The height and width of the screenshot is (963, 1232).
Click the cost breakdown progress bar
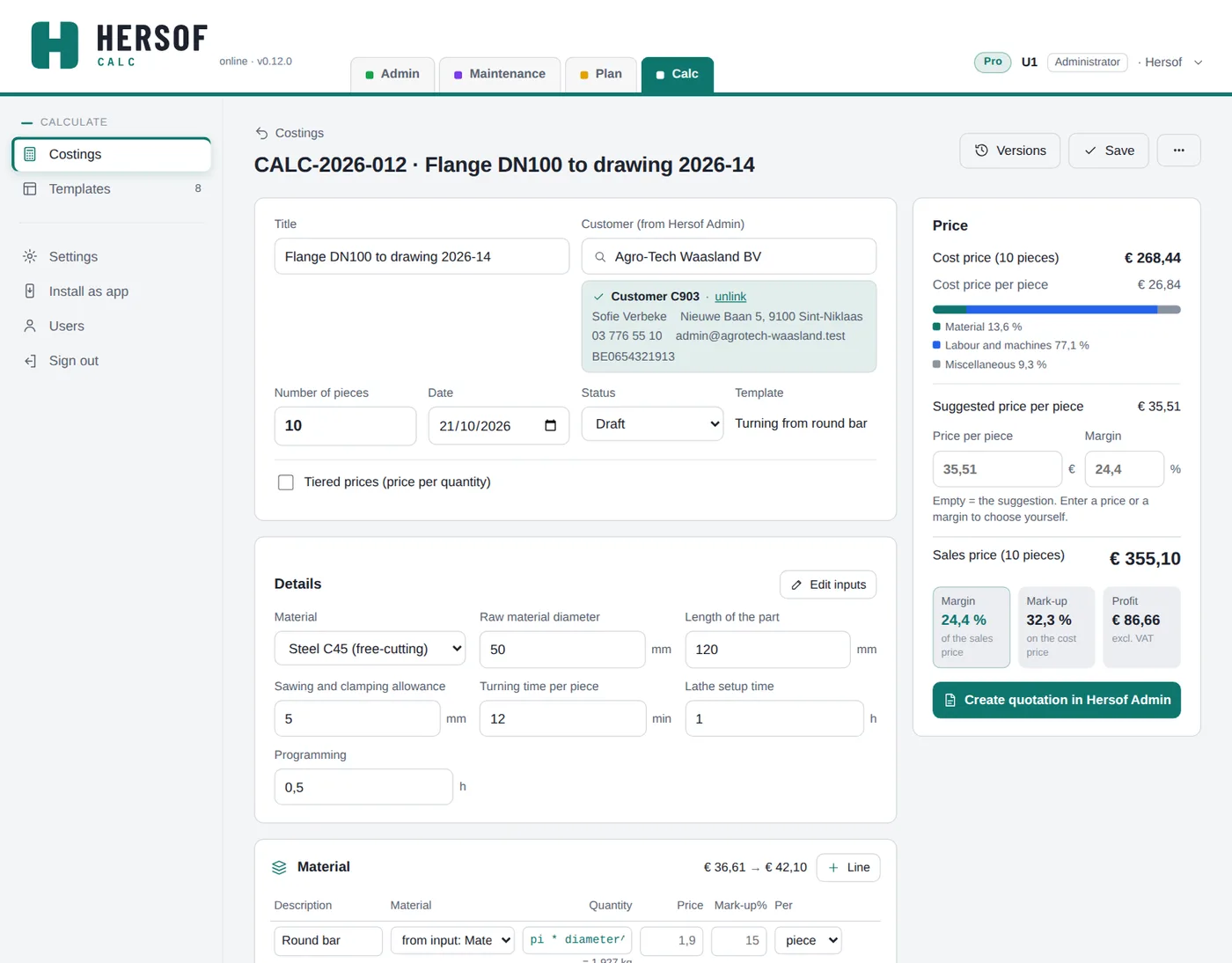(1056, 310)
